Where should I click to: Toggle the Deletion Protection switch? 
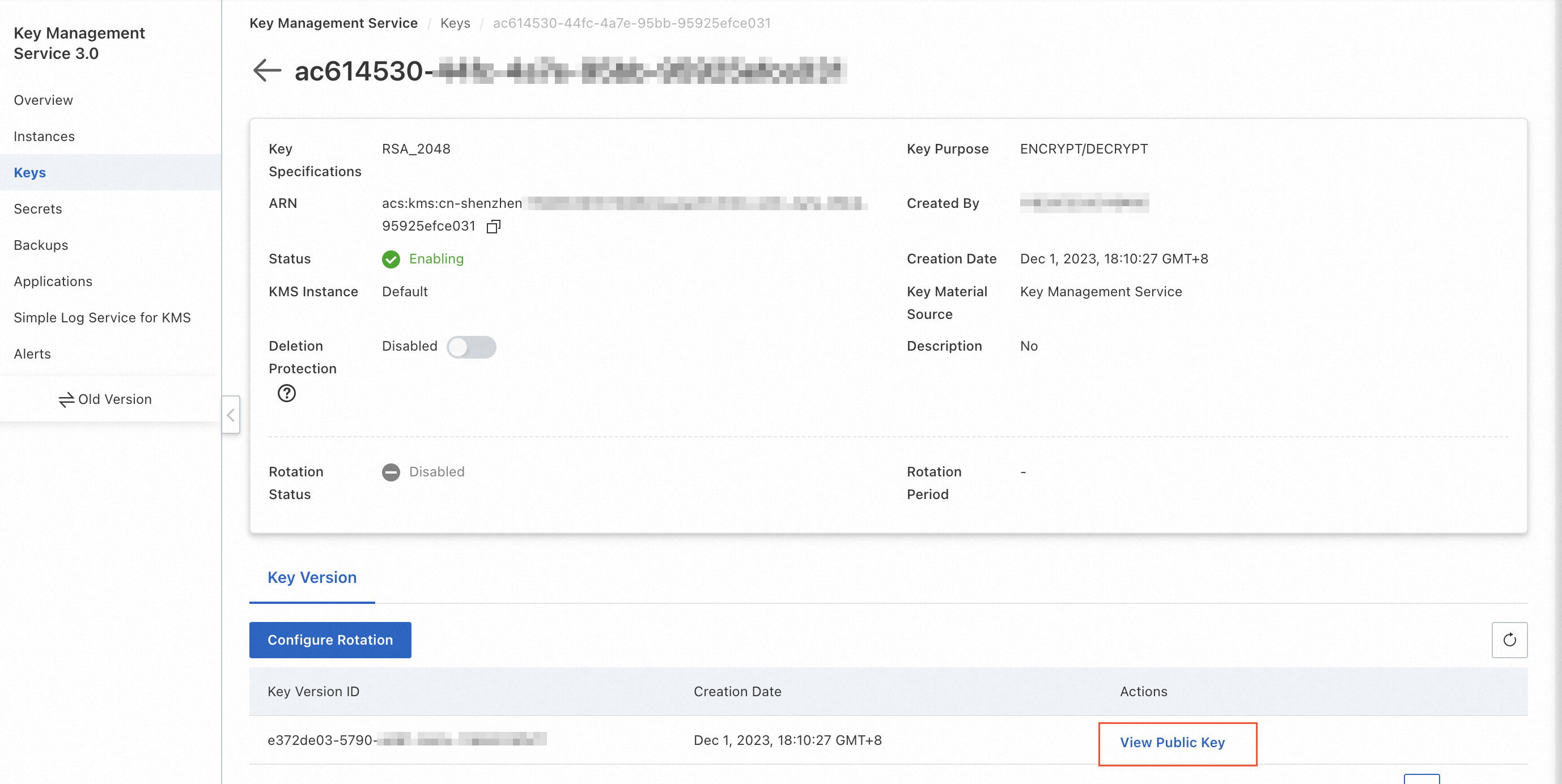tap(471, 347)
